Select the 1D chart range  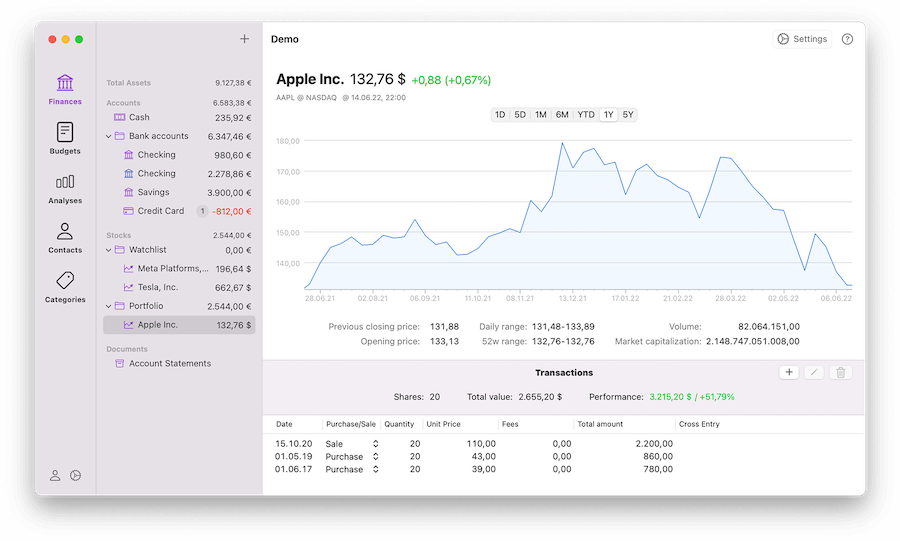500,115
